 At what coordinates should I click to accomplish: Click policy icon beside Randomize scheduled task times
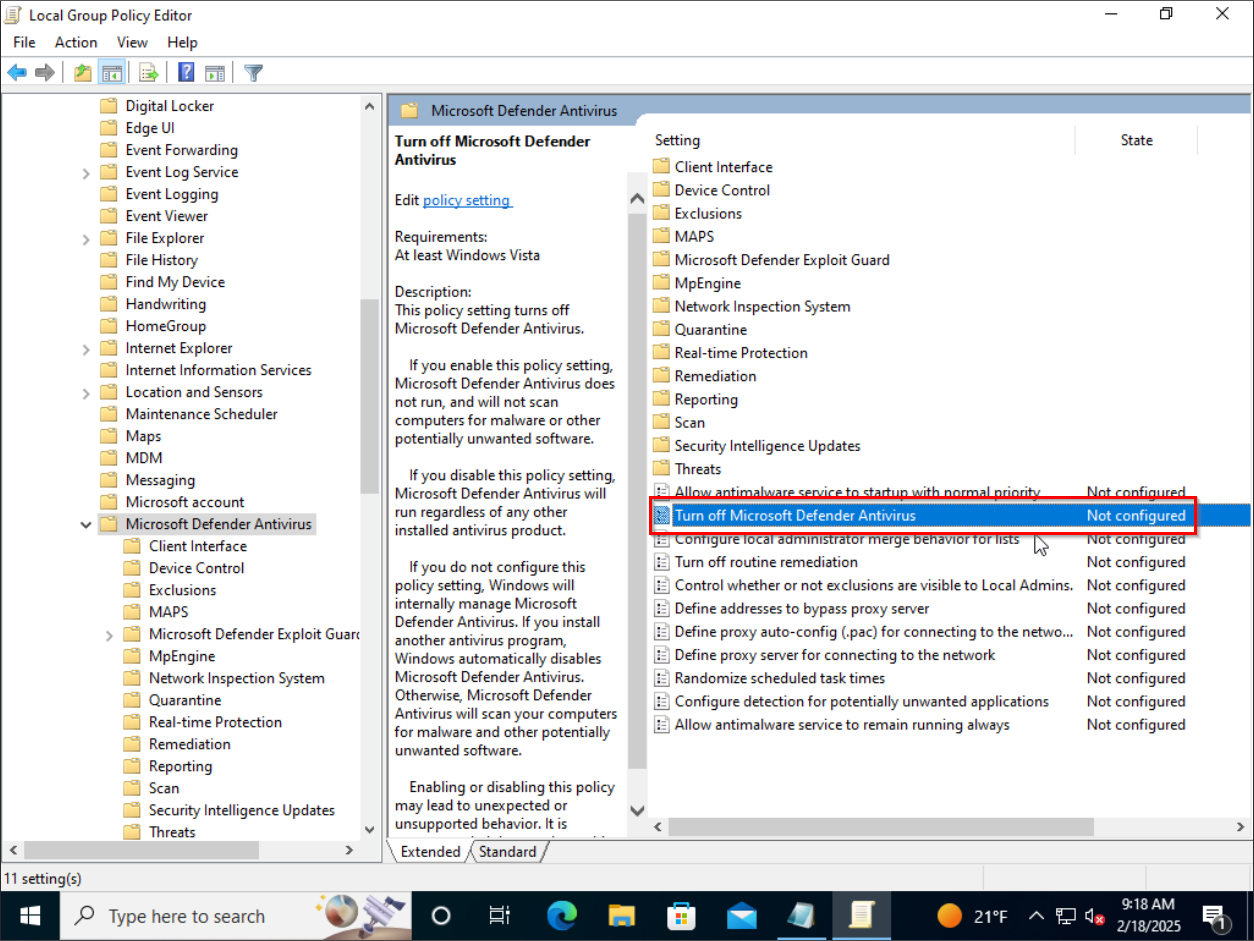(x=661, y=678)
